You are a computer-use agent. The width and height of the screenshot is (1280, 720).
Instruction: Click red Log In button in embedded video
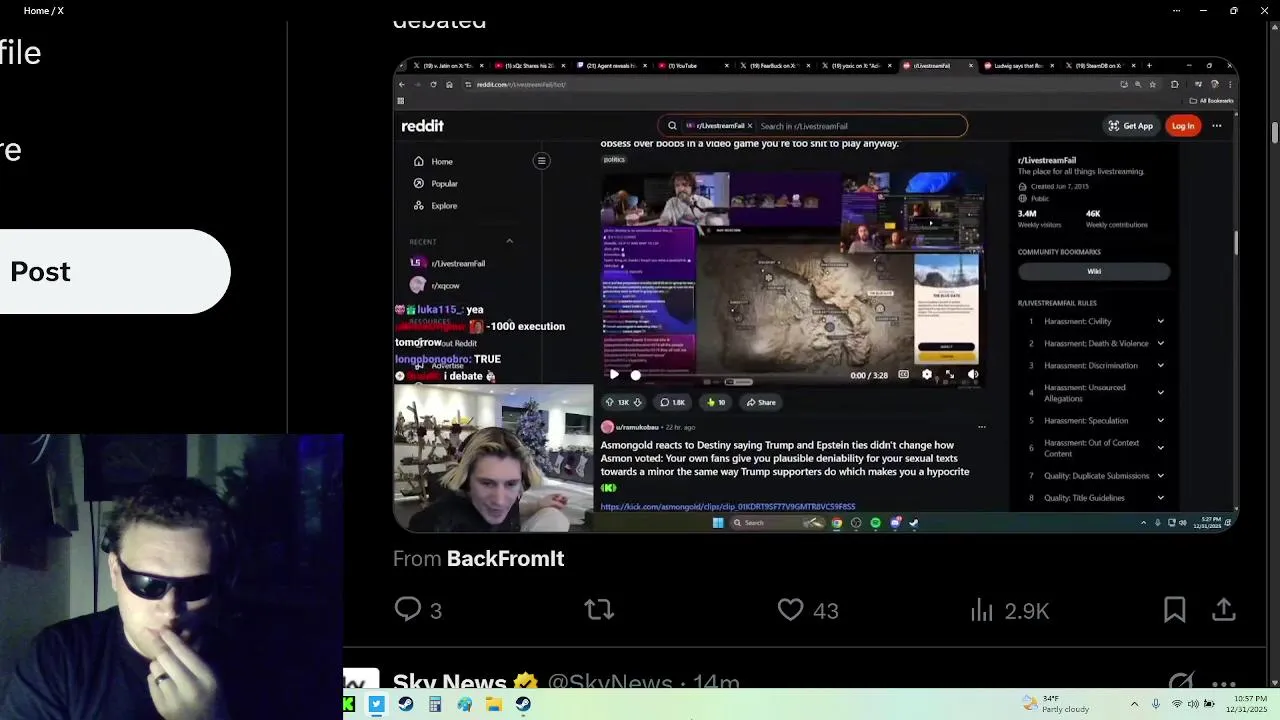(1183, 126)
